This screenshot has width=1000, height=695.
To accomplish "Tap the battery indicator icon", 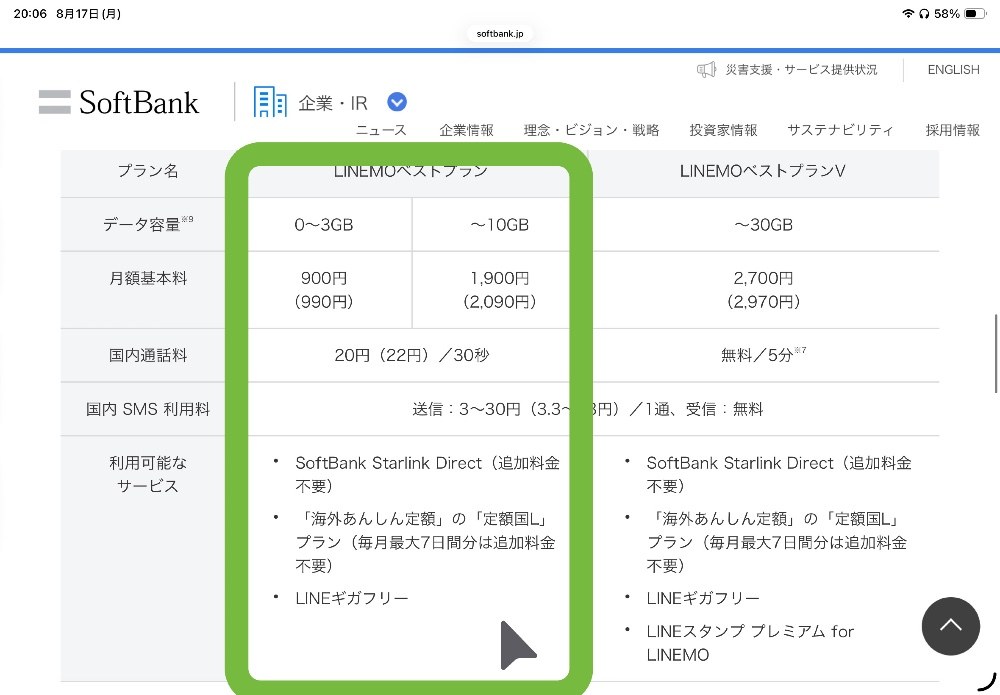I will [975, 13].
